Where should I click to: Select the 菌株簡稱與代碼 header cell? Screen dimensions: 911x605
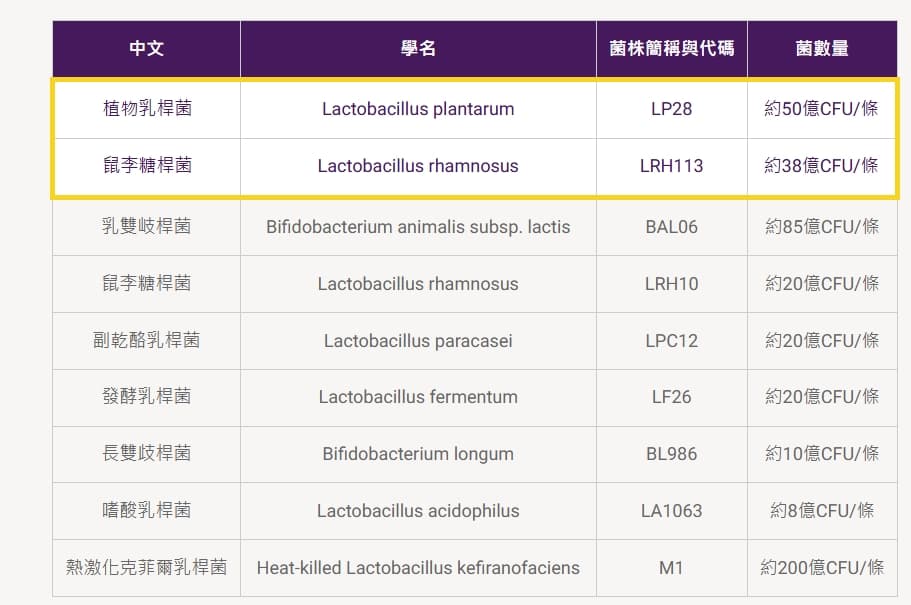(x=672, y=48)
